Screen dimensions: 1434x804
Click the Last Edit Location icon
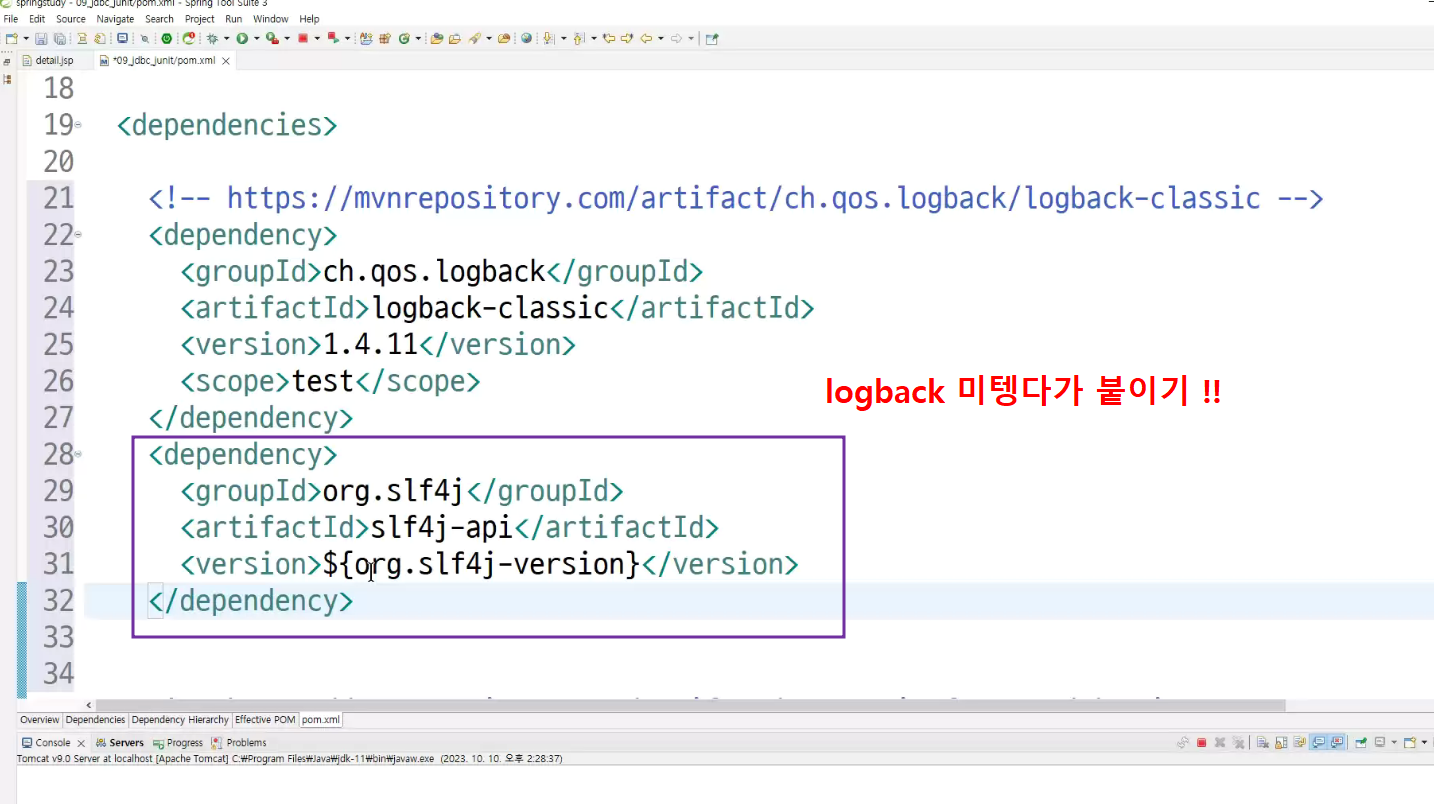point(608,38)
